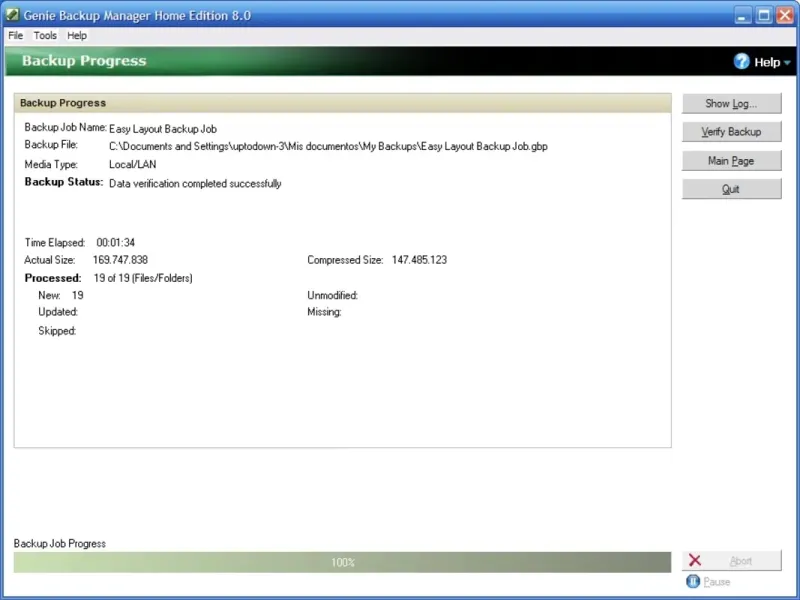Open the File menu
Image resolution: width=800 pixels, height=600 pixels.
click(15, 36)
